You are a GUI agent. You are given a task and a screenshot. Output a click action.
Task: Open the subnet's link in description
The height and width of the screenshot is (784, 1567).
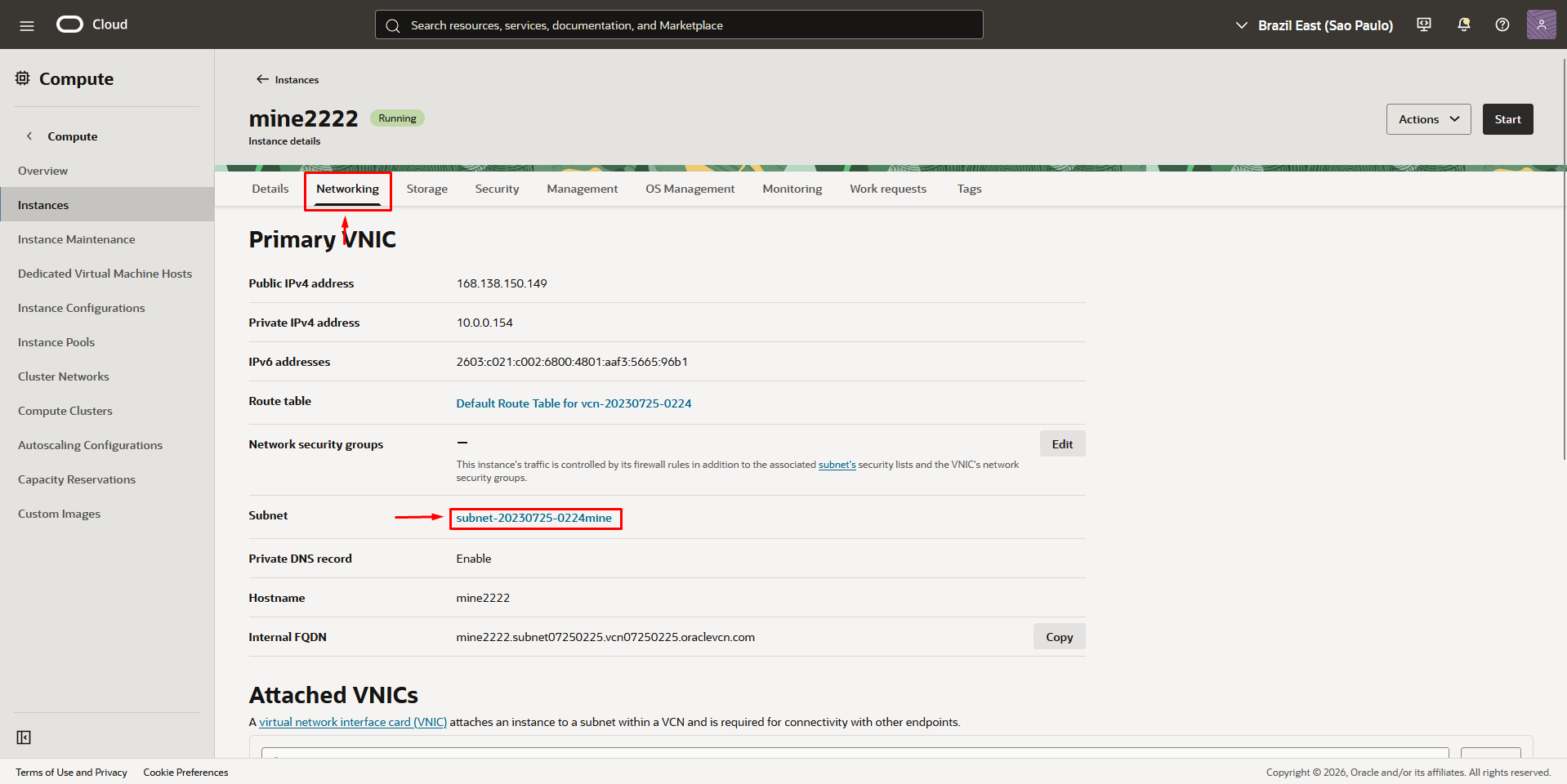pos(837,465)
